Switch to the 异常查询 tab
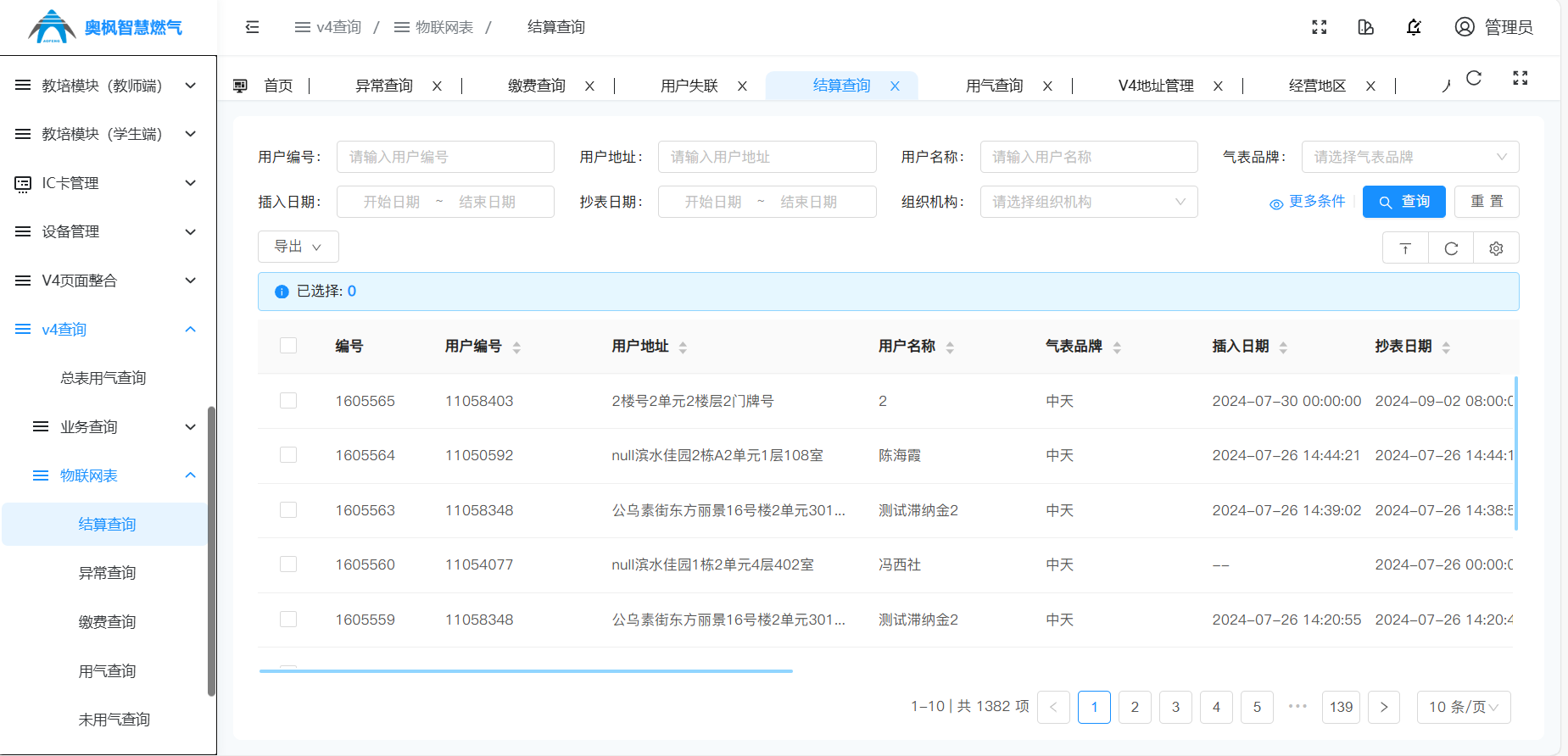The image size is (1568, 756). (x=384, y=86)
